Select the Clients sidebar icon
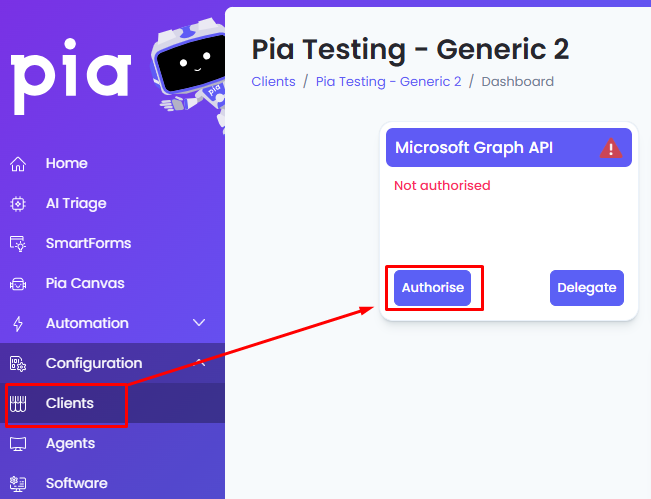 (18, 404)
